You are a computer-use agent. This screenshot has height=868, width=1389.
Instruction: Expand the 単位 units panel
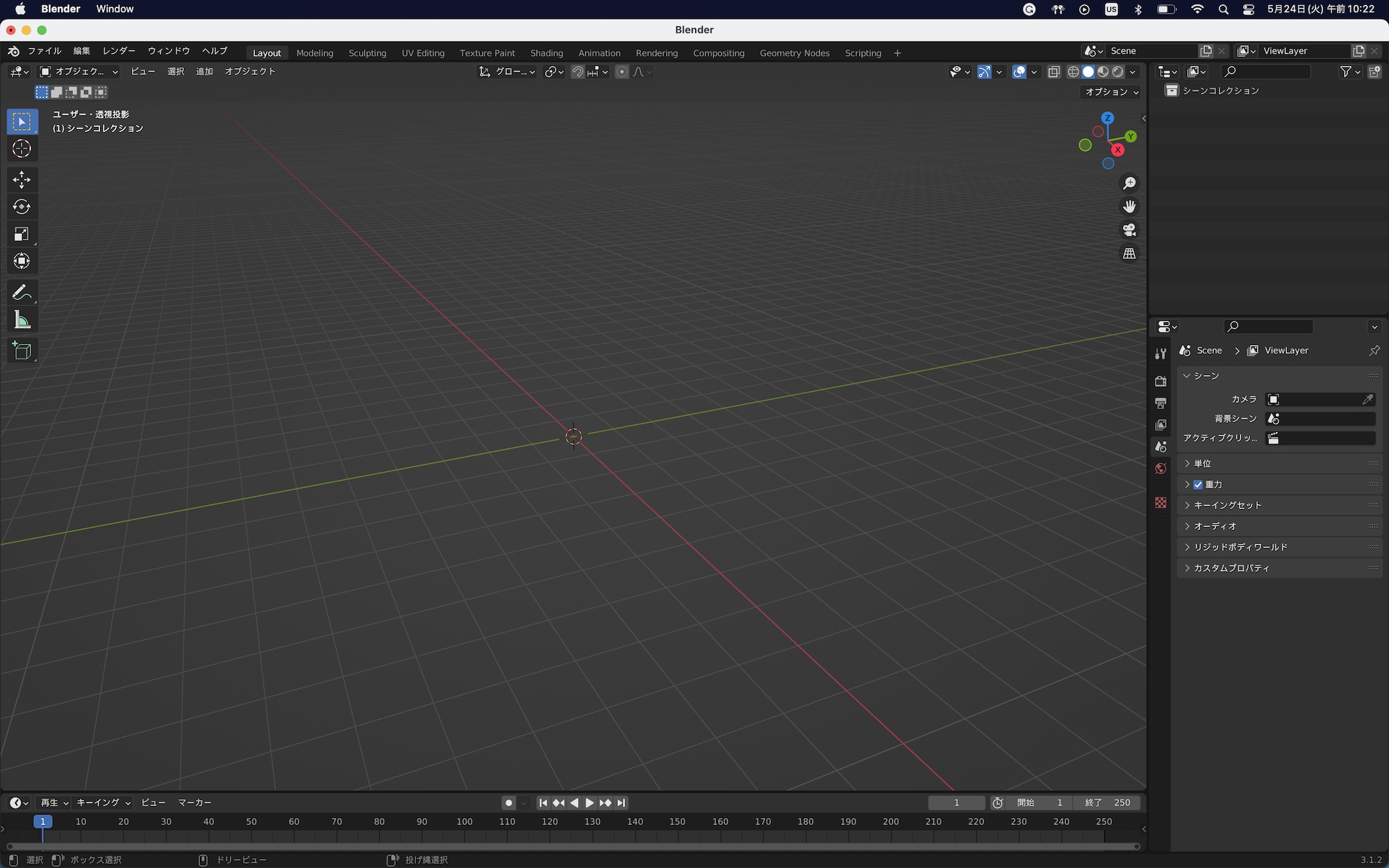point(1203,463)
